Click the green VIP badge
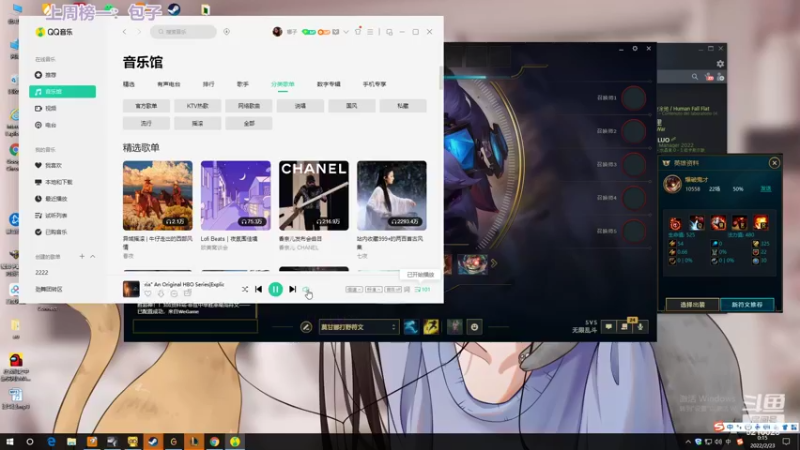 click(308, 32)
